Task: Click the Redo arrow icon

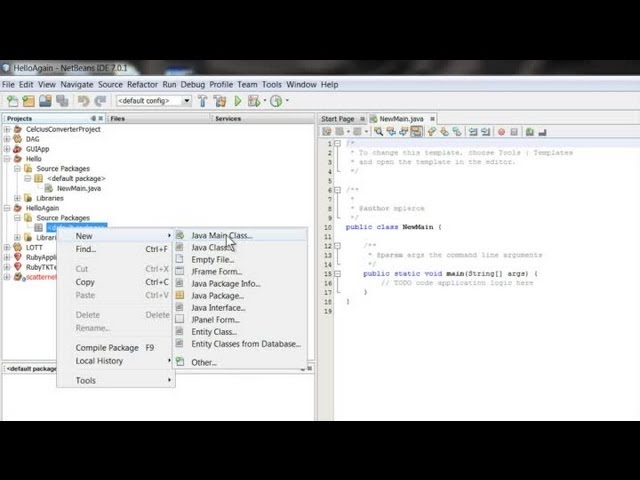Action: click(x=100, y=101)
